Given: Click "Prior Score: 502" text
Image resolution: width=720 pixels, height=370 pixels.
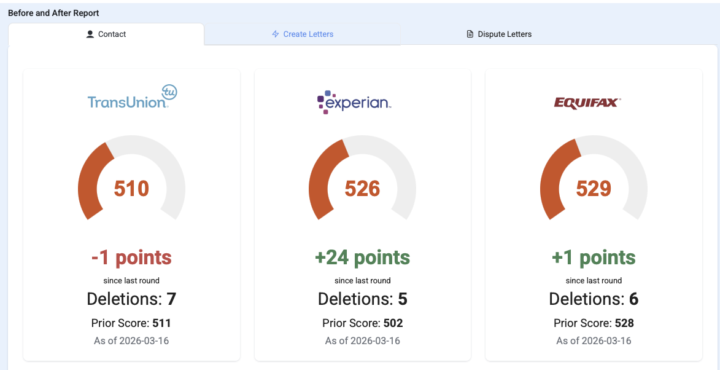Looking at the screenshot, I should (x=362, y=323).
